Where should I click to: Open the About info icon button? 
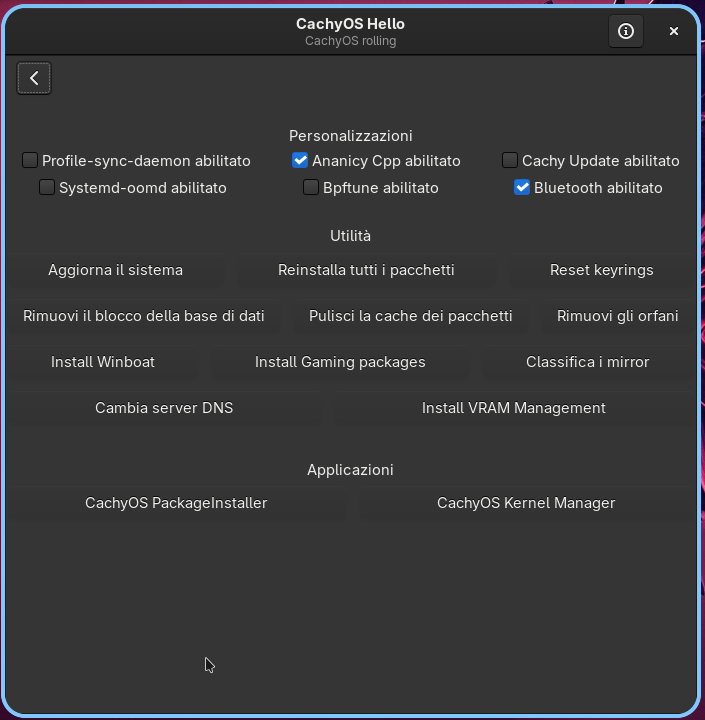[626, 31]
